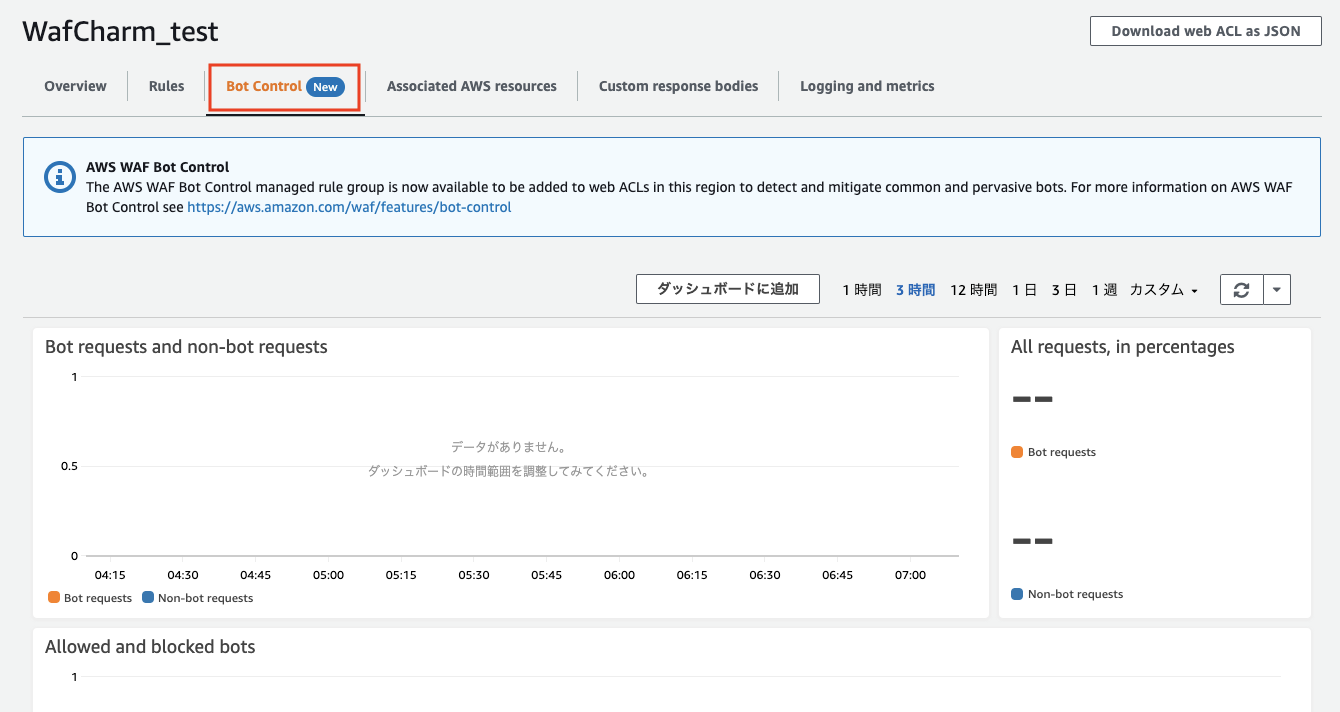Open the aws.amazon.com bot-control link
Viewport: 1340px width, 712px height.
pyautogui.click(x=349, y=207)
